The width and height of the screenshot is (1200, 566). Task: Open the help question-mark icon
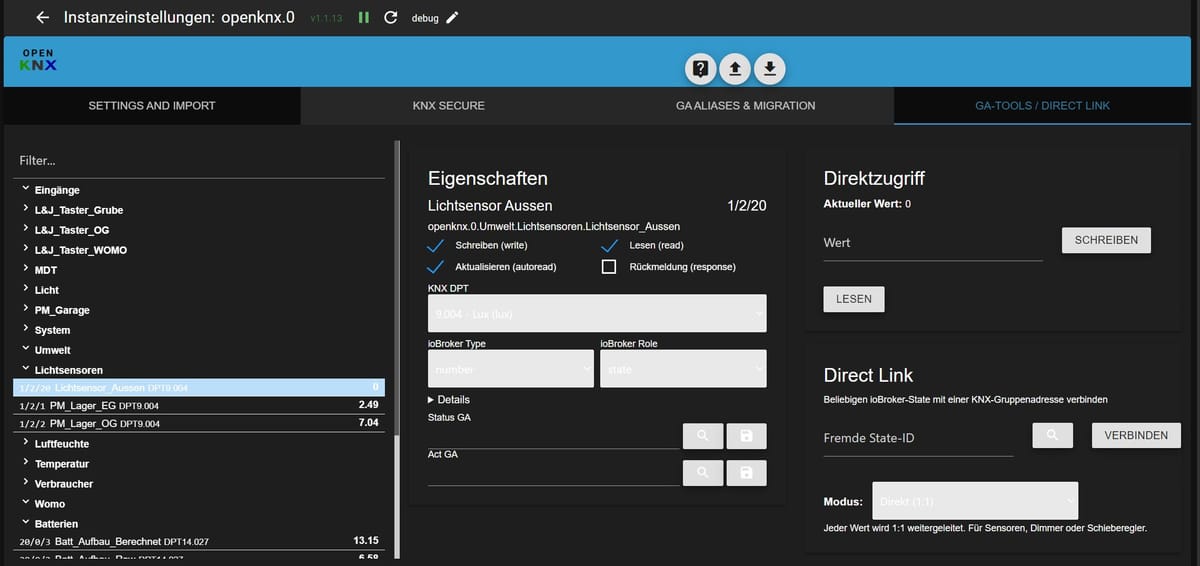[700, 69]
